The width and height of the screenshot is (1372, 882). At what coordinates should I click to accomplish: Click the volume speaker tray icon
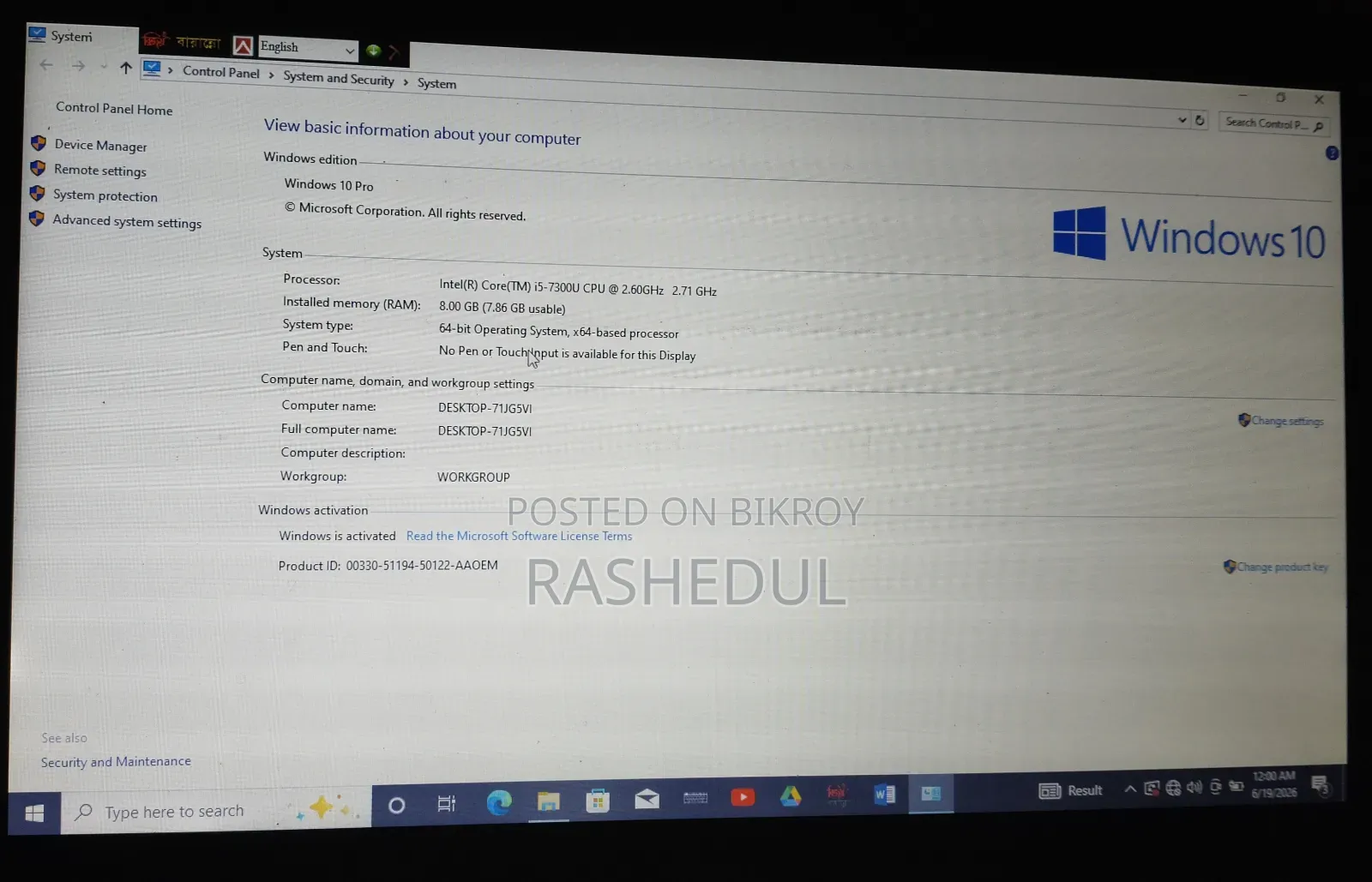click(x=1194, y=787)
